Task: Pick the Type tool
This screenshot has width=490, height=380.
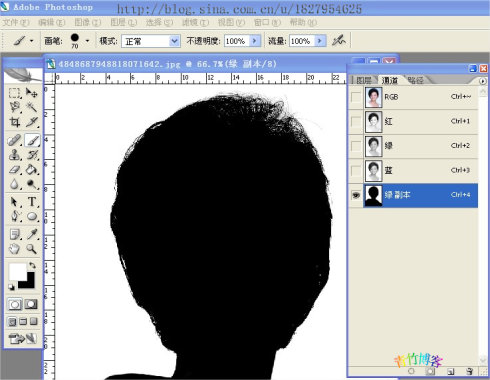Action: (32, 201)
